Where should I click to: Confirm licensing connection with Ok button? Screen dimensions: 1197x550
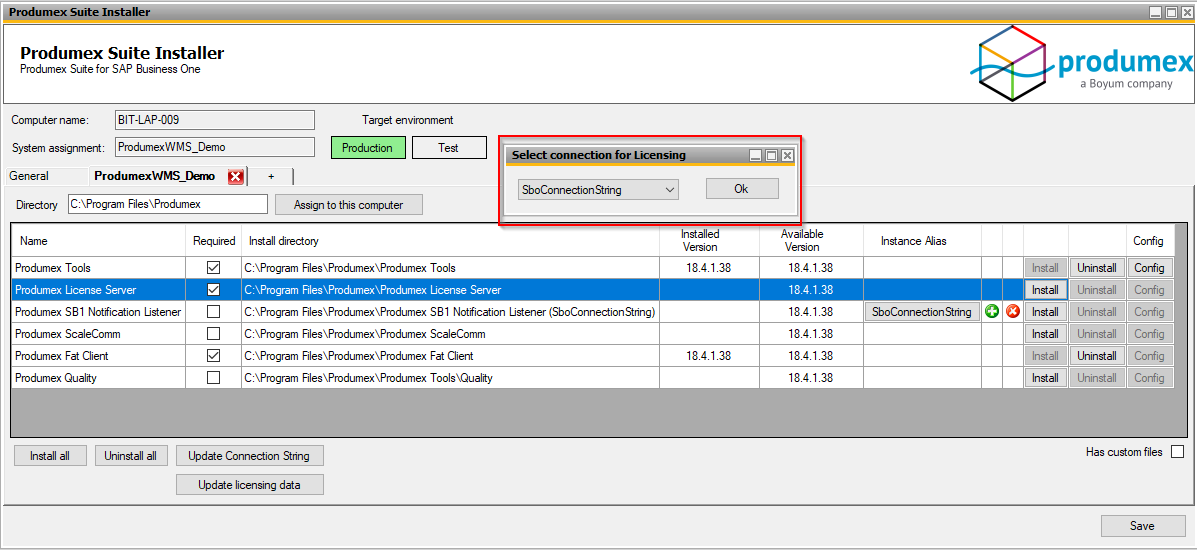741,189
